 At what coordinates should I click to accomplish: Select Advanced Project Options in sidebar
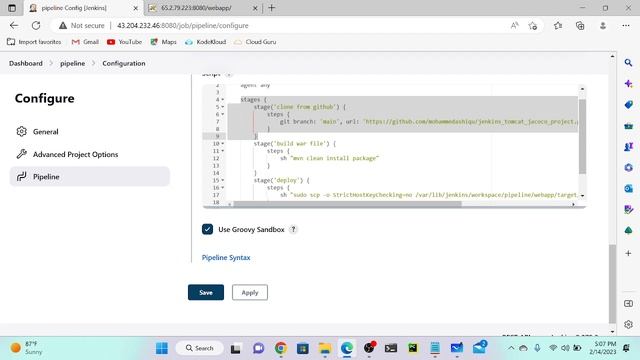(x=89, y=154)
